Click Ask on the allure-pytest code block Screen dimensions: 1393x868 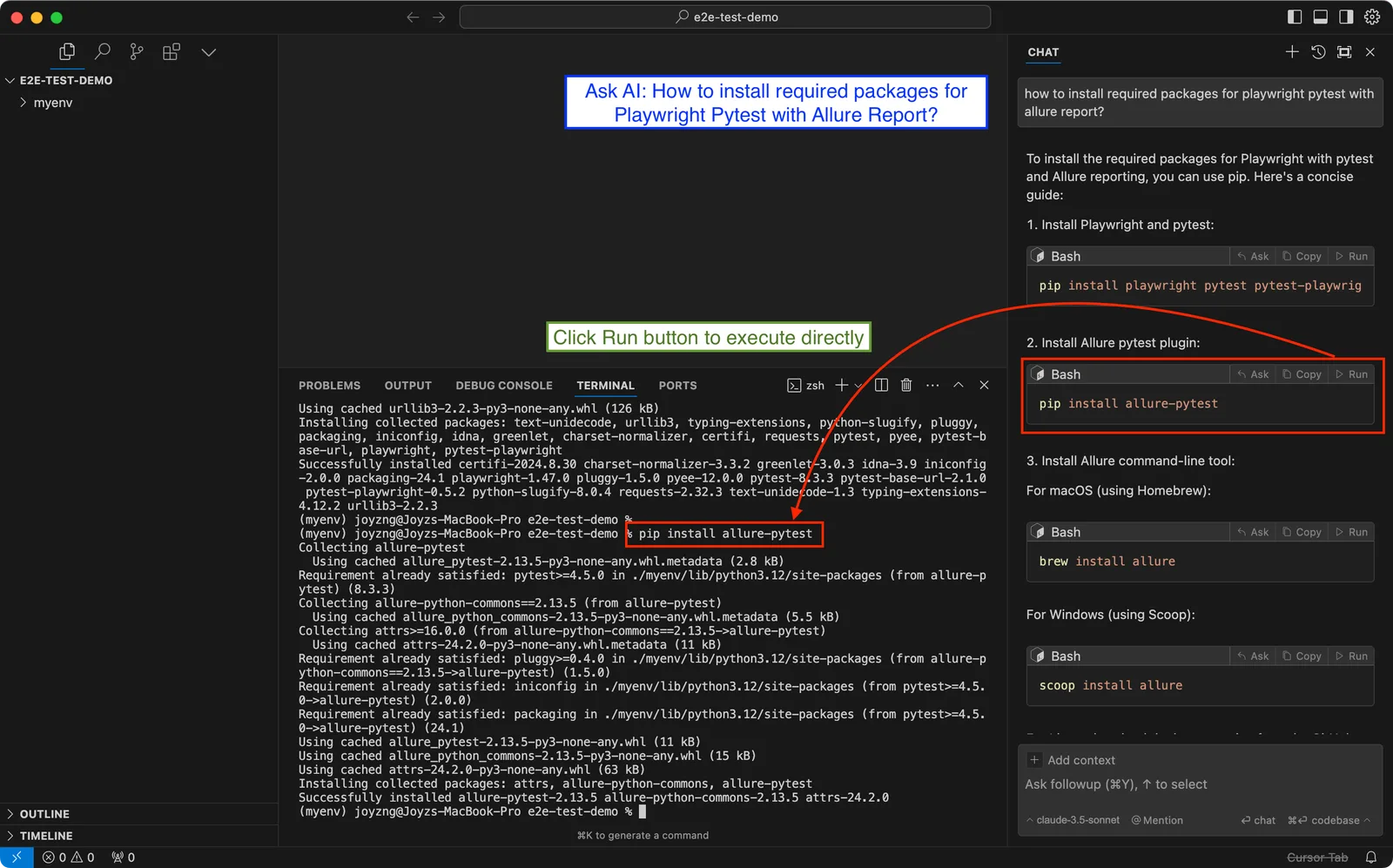(x=1253, y=374)
